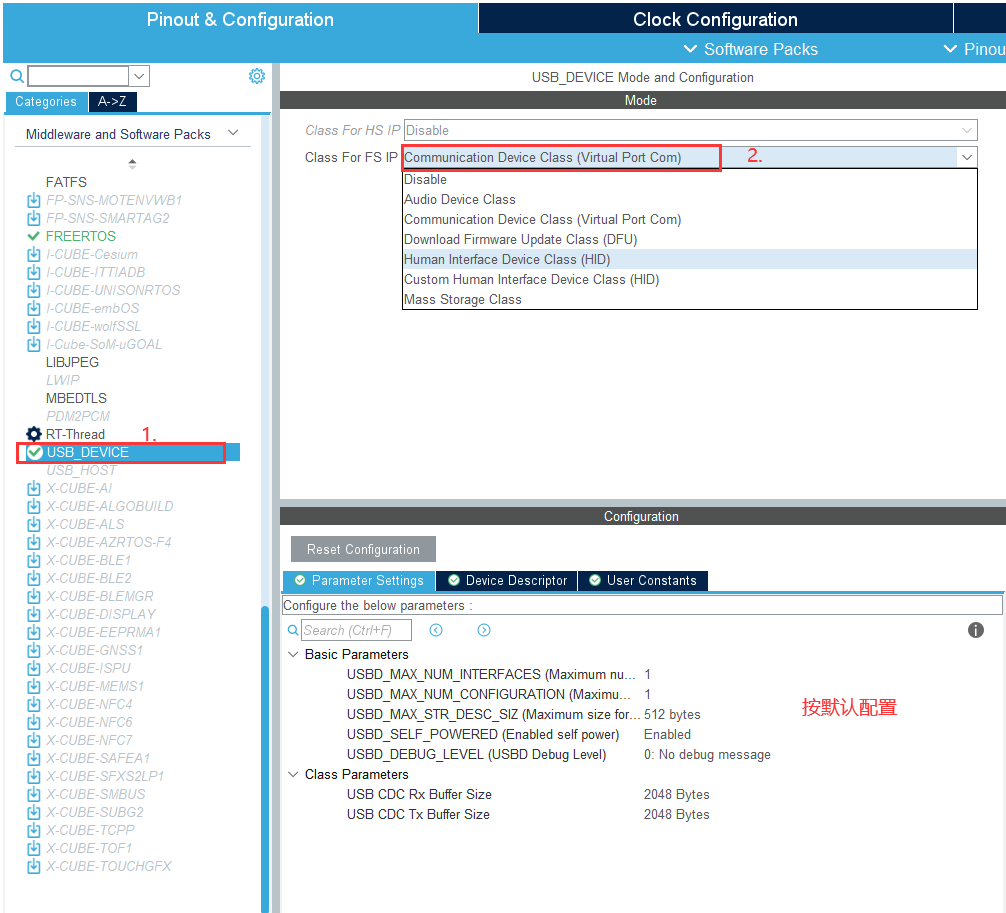Expand the Software Packs menu
The image size is (1006, 913).
coord(751,49)
